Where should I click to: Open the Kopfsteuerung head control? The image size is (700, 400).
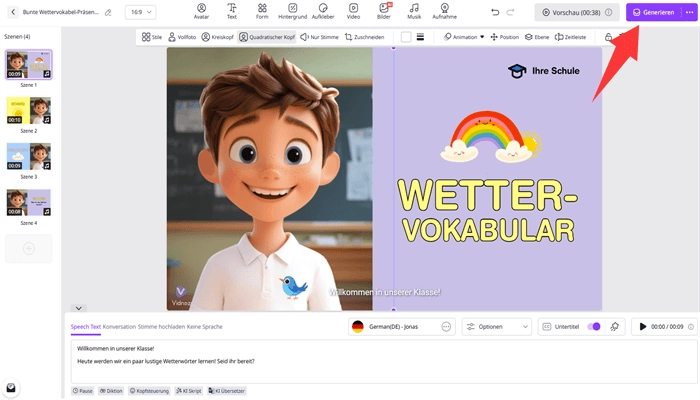click(149, 391)
